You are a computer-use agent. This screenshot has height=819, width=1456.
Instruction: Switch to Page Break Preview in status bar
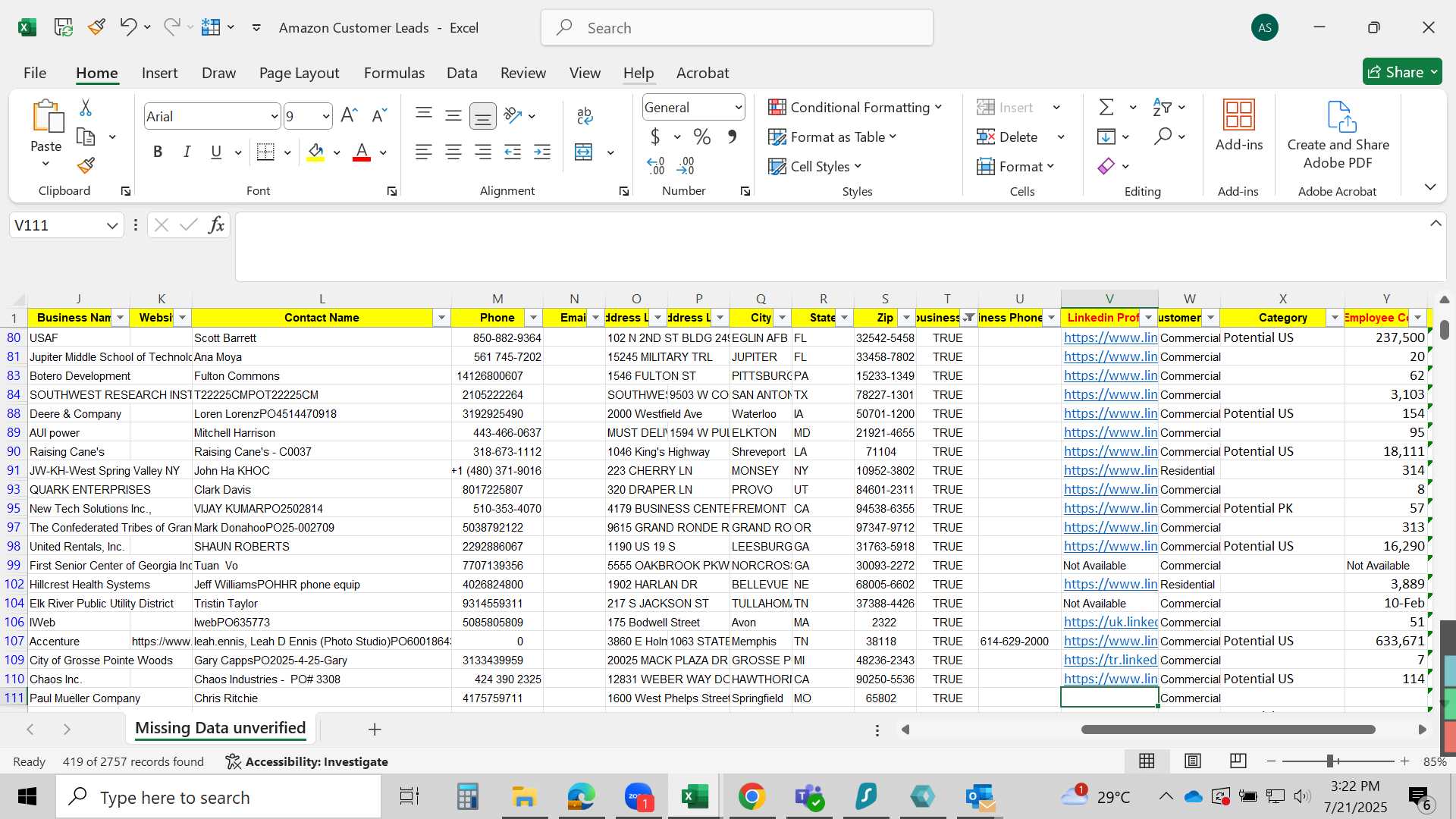(x=1238, y=761)
